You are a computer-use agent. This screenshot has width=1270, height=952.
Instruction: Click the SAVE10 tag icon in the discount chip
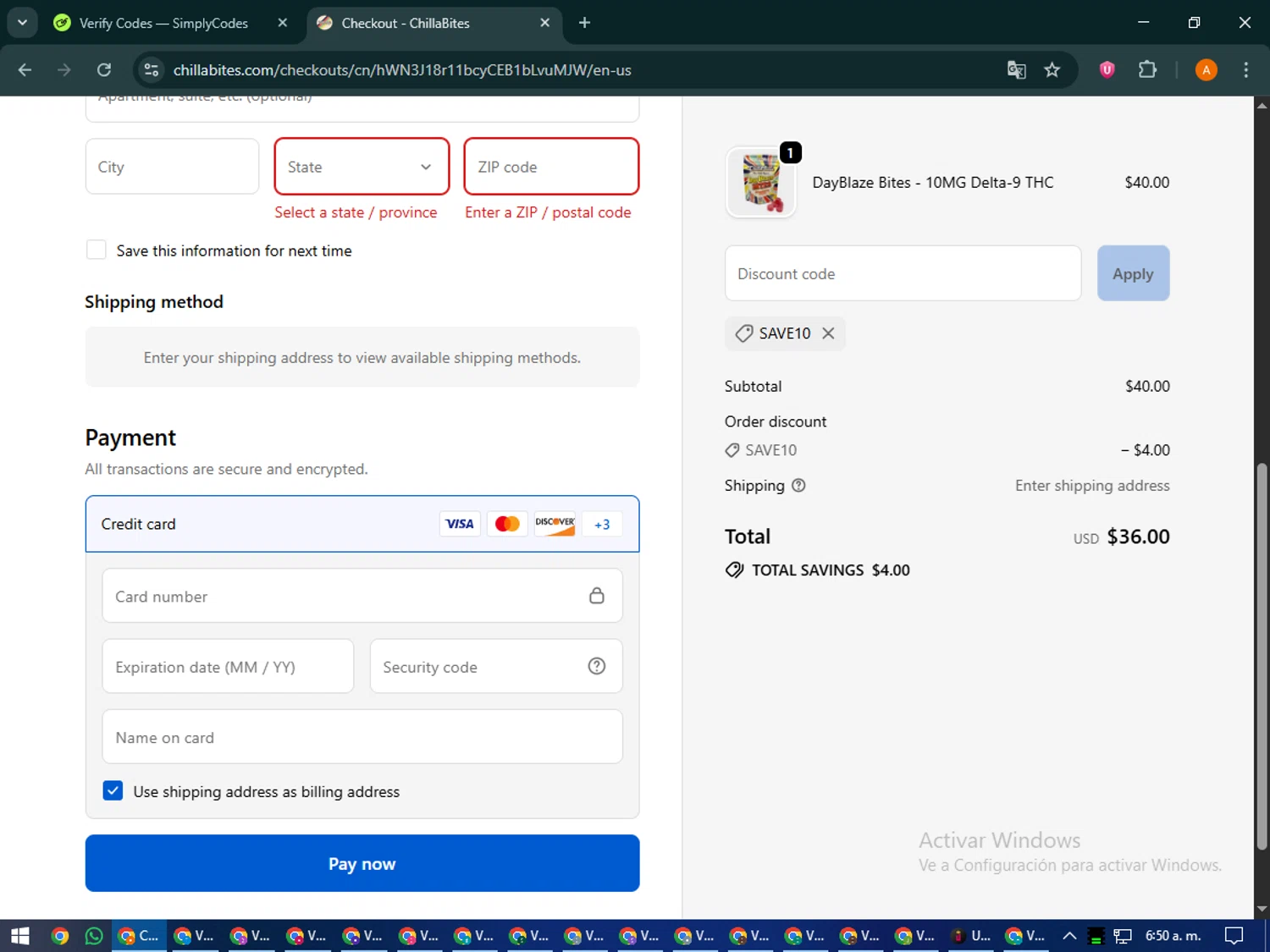(x=744, y=333)
